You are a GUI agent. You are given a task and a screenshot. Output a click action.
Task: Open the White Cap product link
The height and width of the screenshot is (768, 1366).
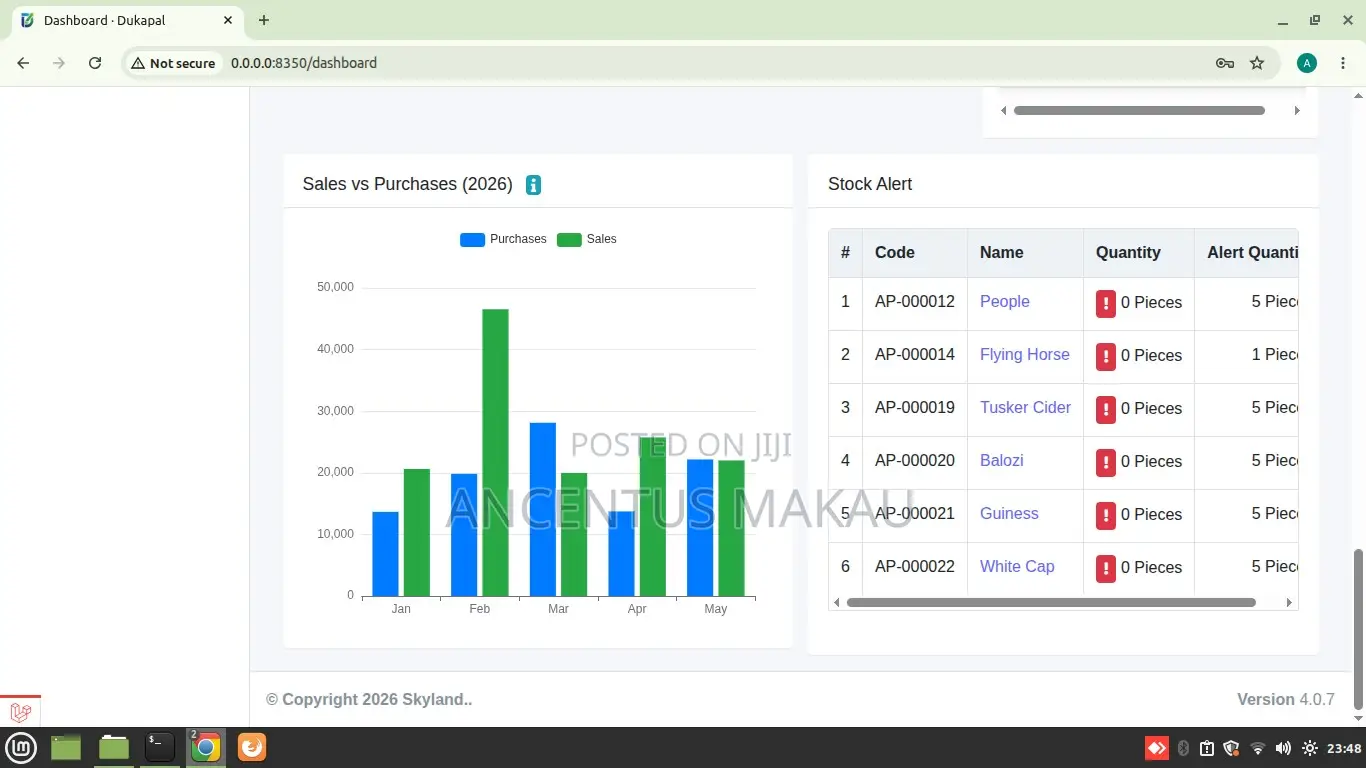point(1017,567)
